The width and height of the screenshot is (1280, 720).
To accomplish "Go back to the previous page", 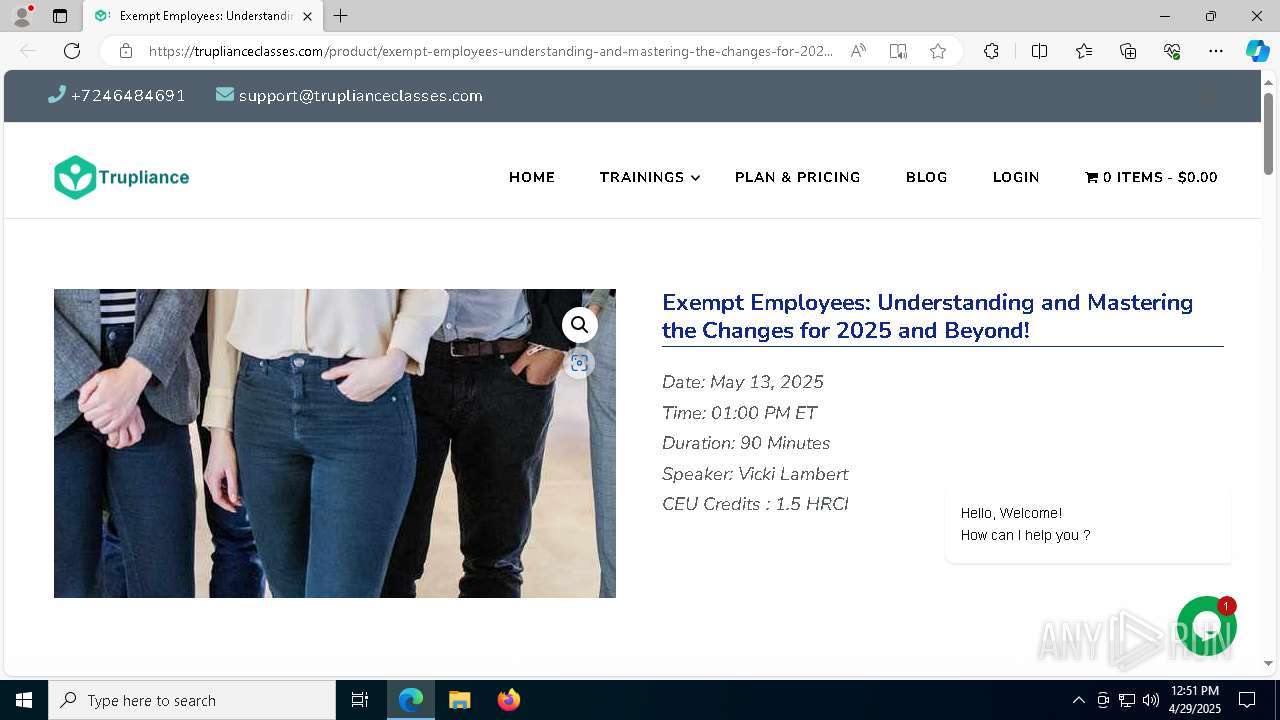I will 28,51.
